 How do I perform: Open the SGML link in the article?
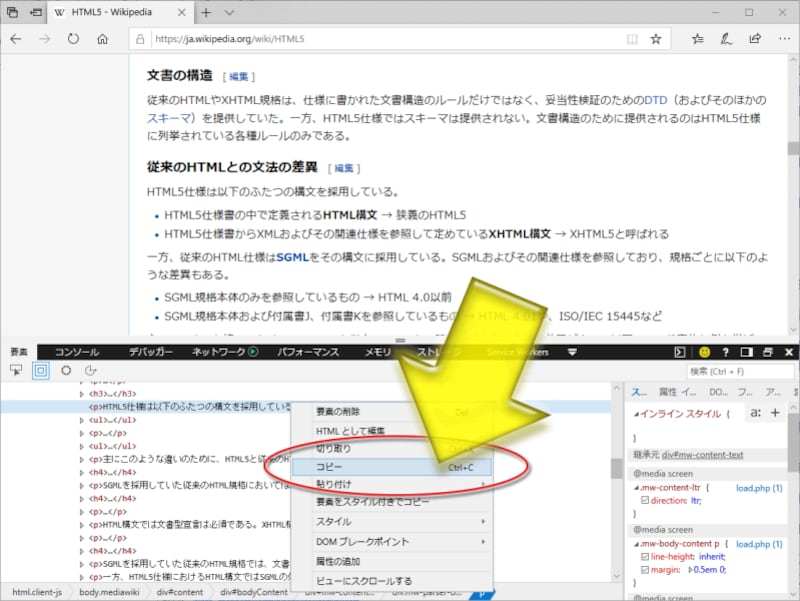pyautogui.click(x=292, y=257)
